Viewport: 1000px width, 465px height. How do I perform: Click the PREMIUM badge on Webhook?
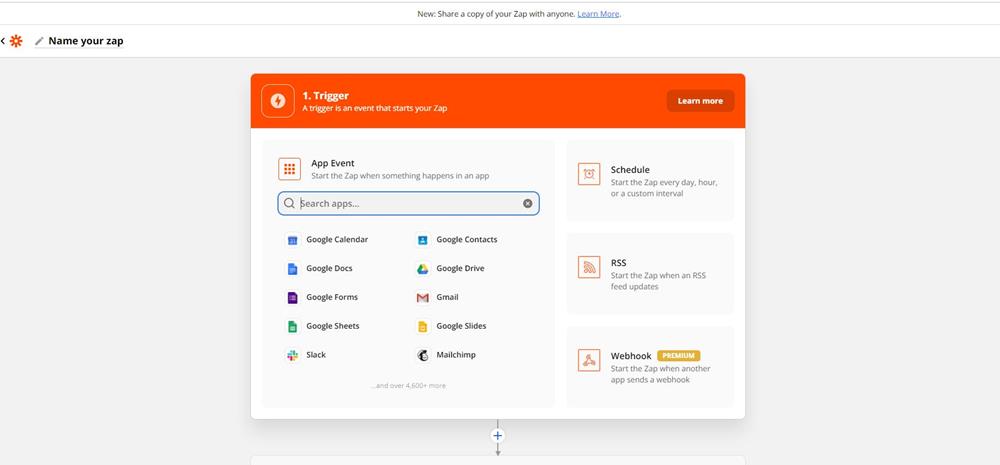[x=679, y=356]
